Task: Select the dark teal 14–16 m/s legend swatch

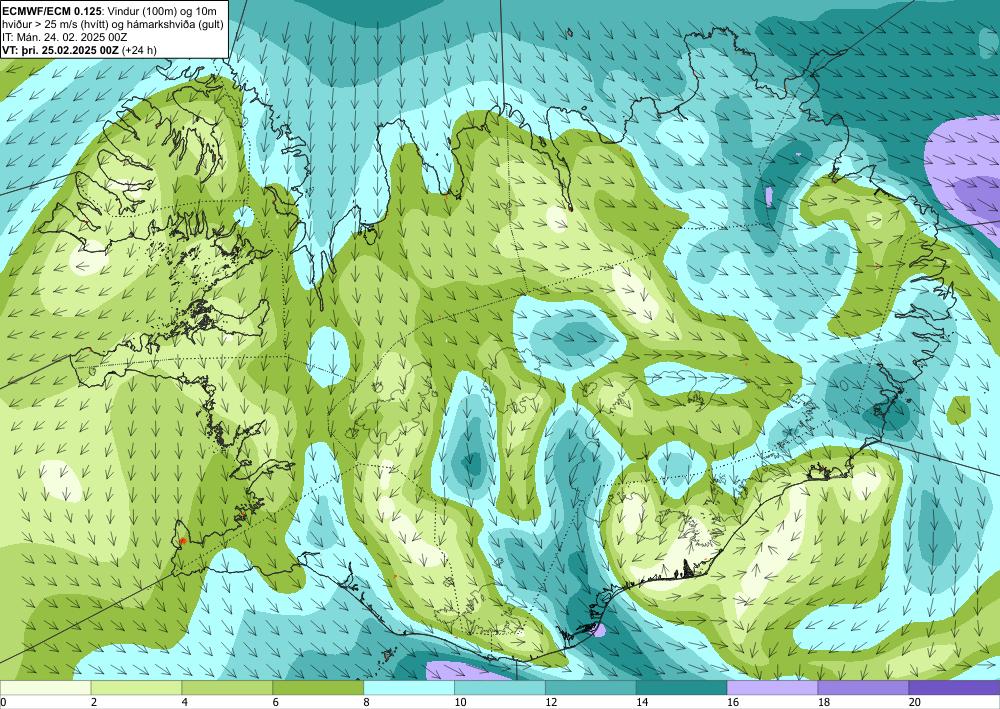Action: pos(681,687)
